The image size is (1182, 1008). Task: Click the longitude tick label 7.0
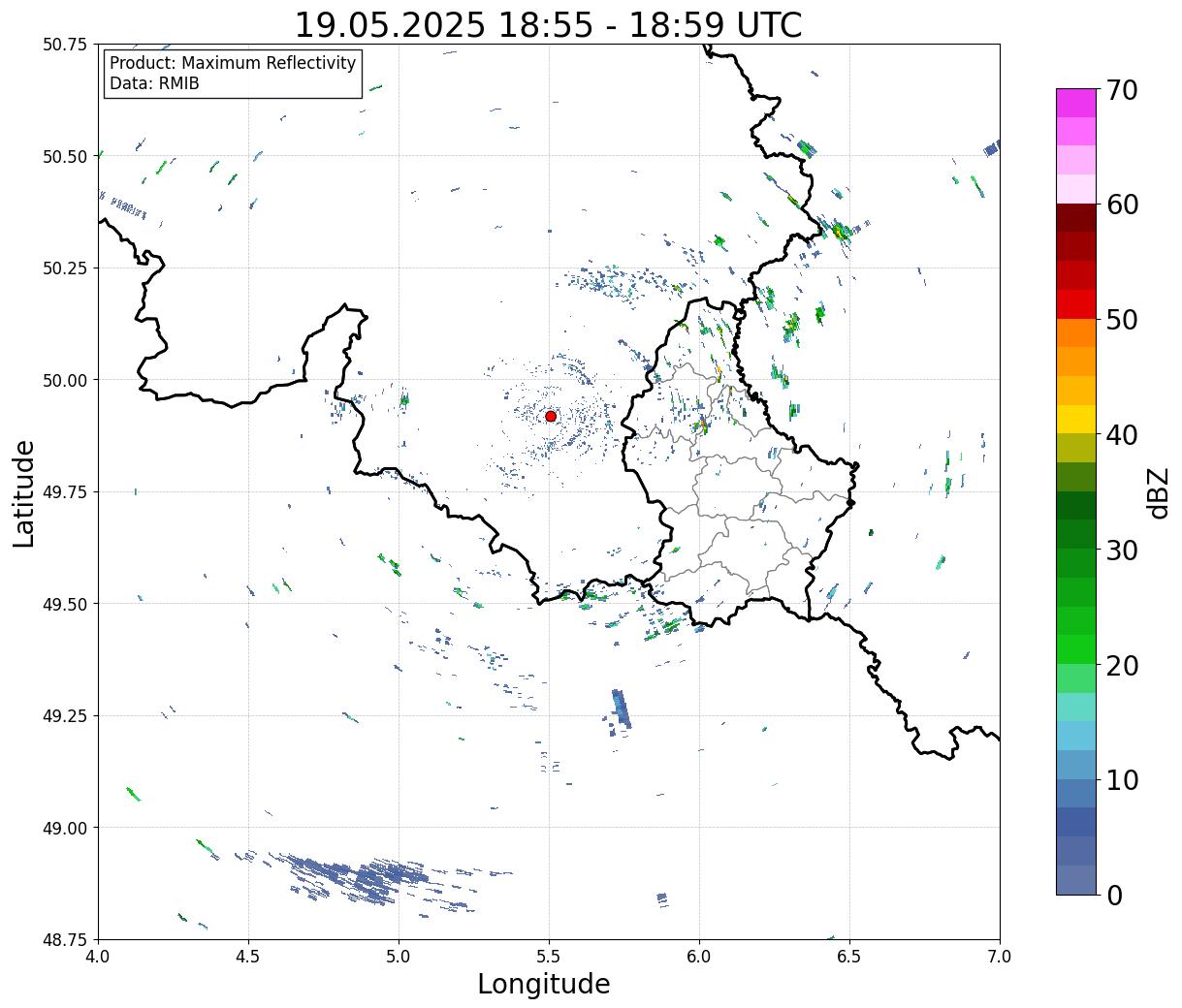tap(1000, 957)
